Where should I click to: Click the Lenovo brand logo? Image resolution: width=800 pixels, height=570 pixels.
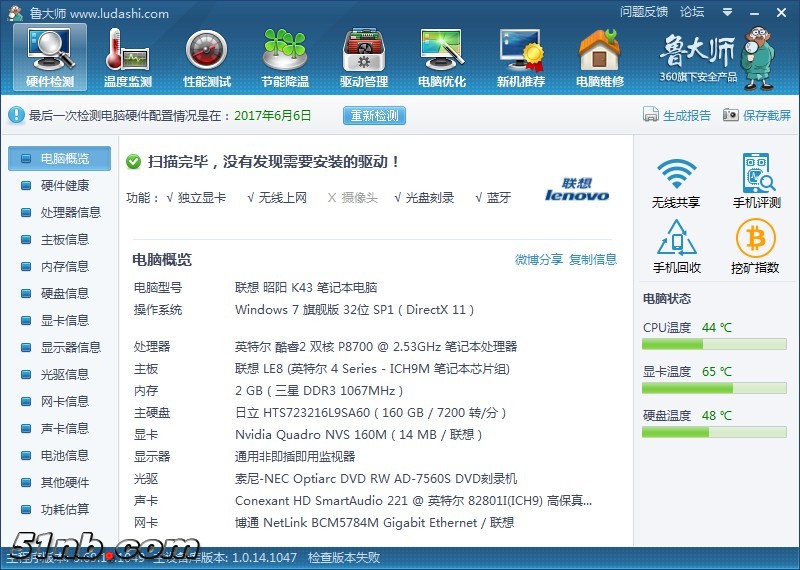(577, 190)
